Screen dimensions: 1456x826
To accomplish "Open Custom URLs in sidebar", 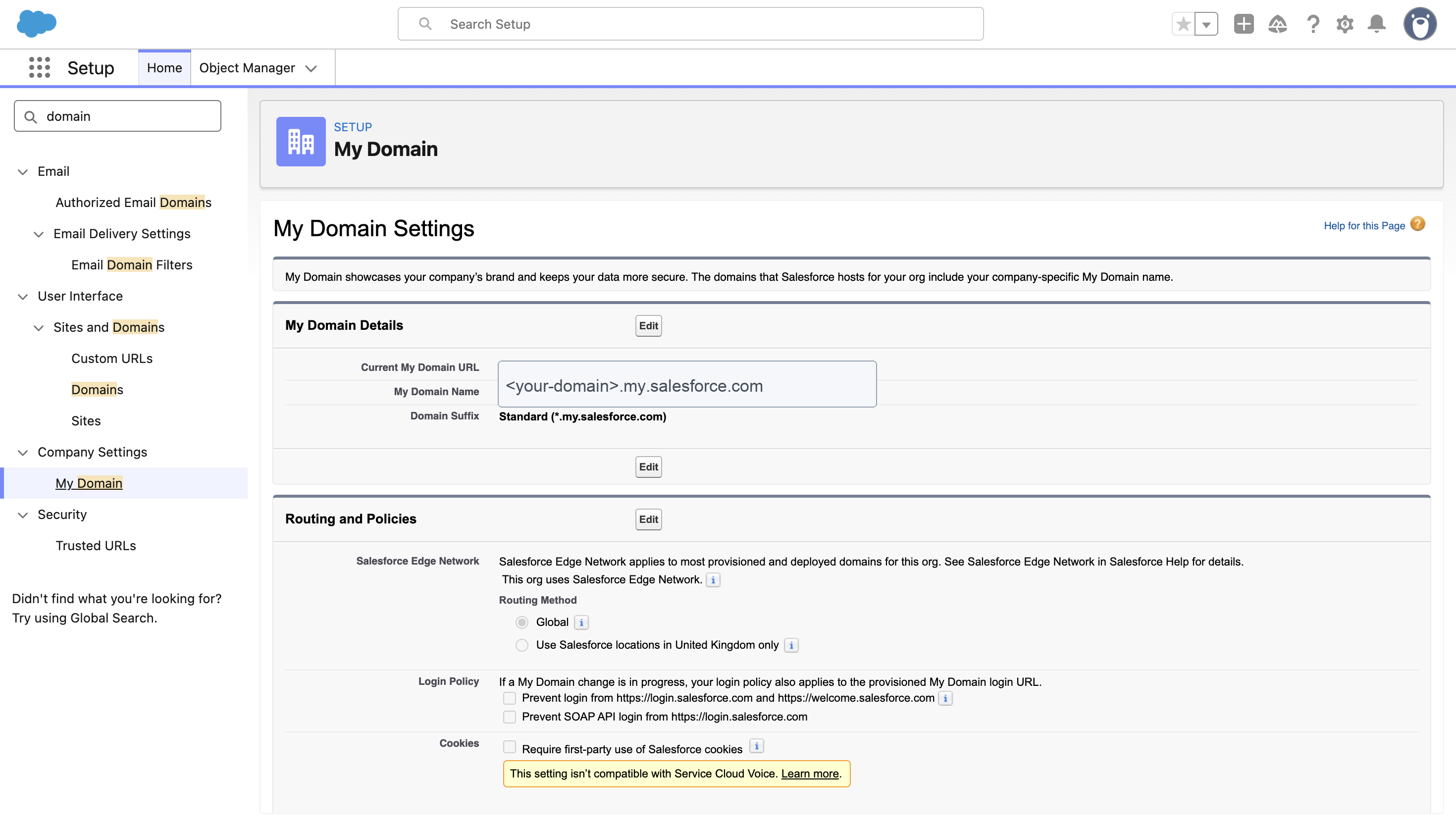I will click(112, 359).
